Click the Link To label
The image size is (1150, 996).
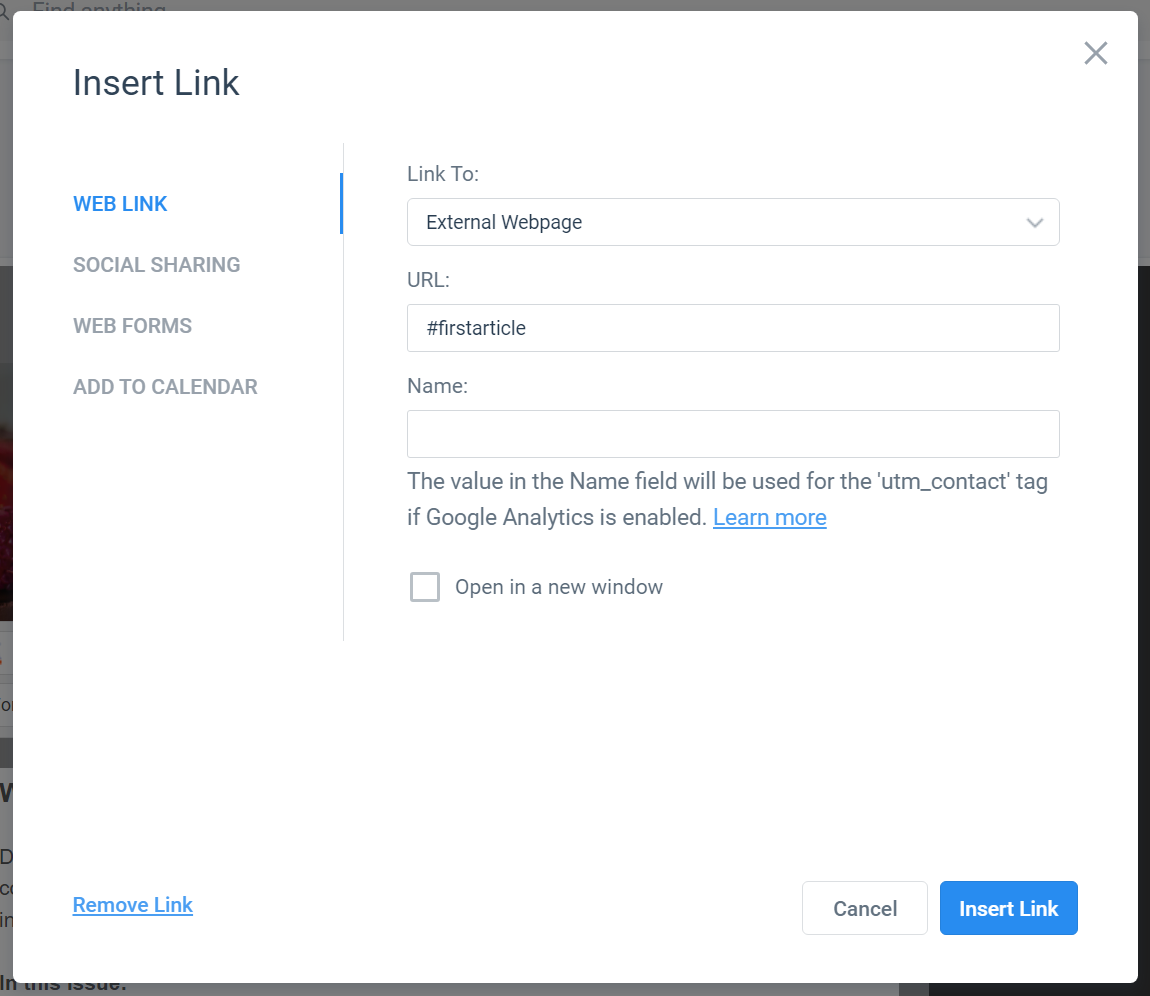click(x=443, y=174)
